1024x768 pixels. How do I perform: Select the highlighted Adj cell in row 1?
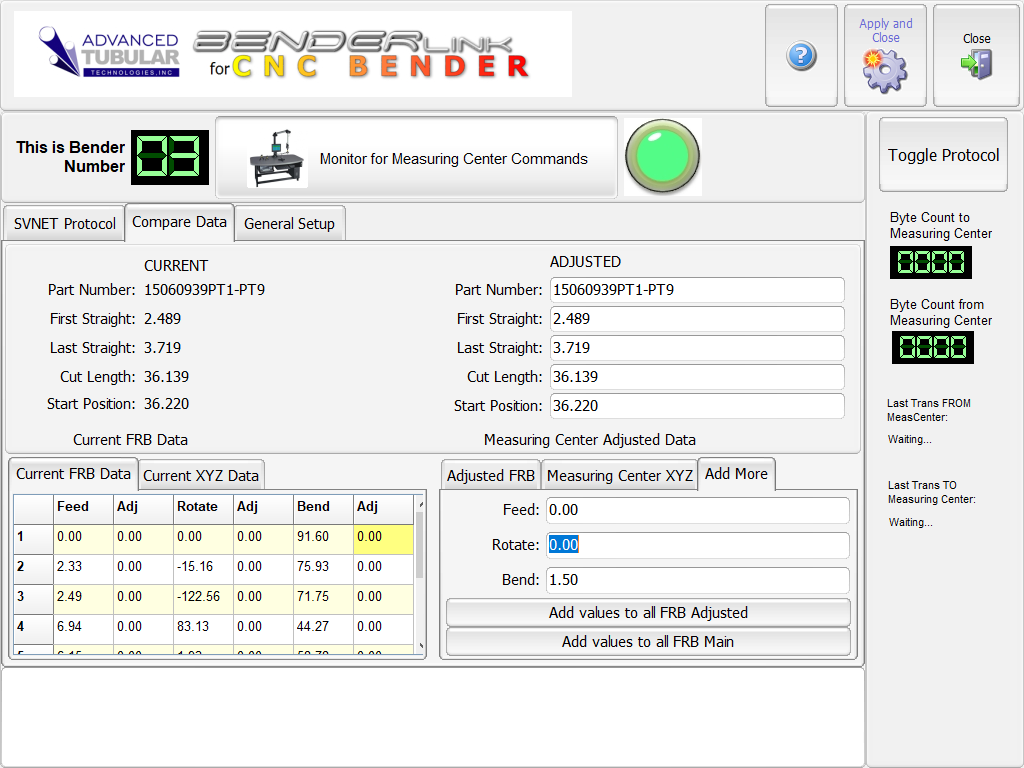click(383, 537)
